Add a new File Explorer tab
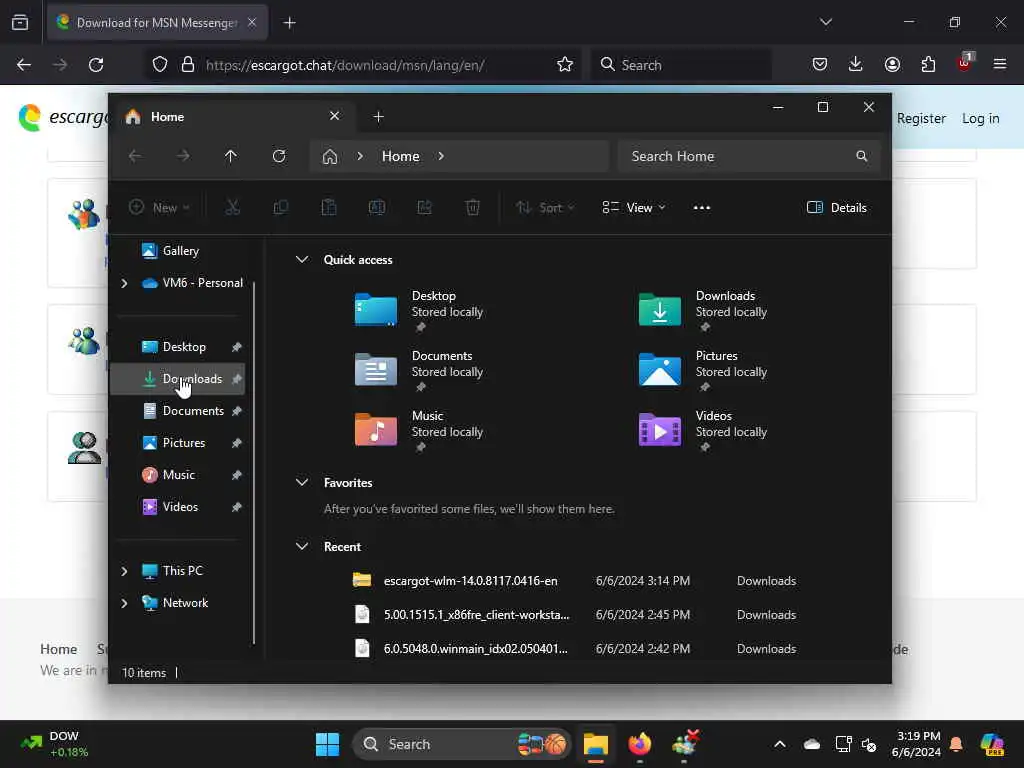 point(378,116)
